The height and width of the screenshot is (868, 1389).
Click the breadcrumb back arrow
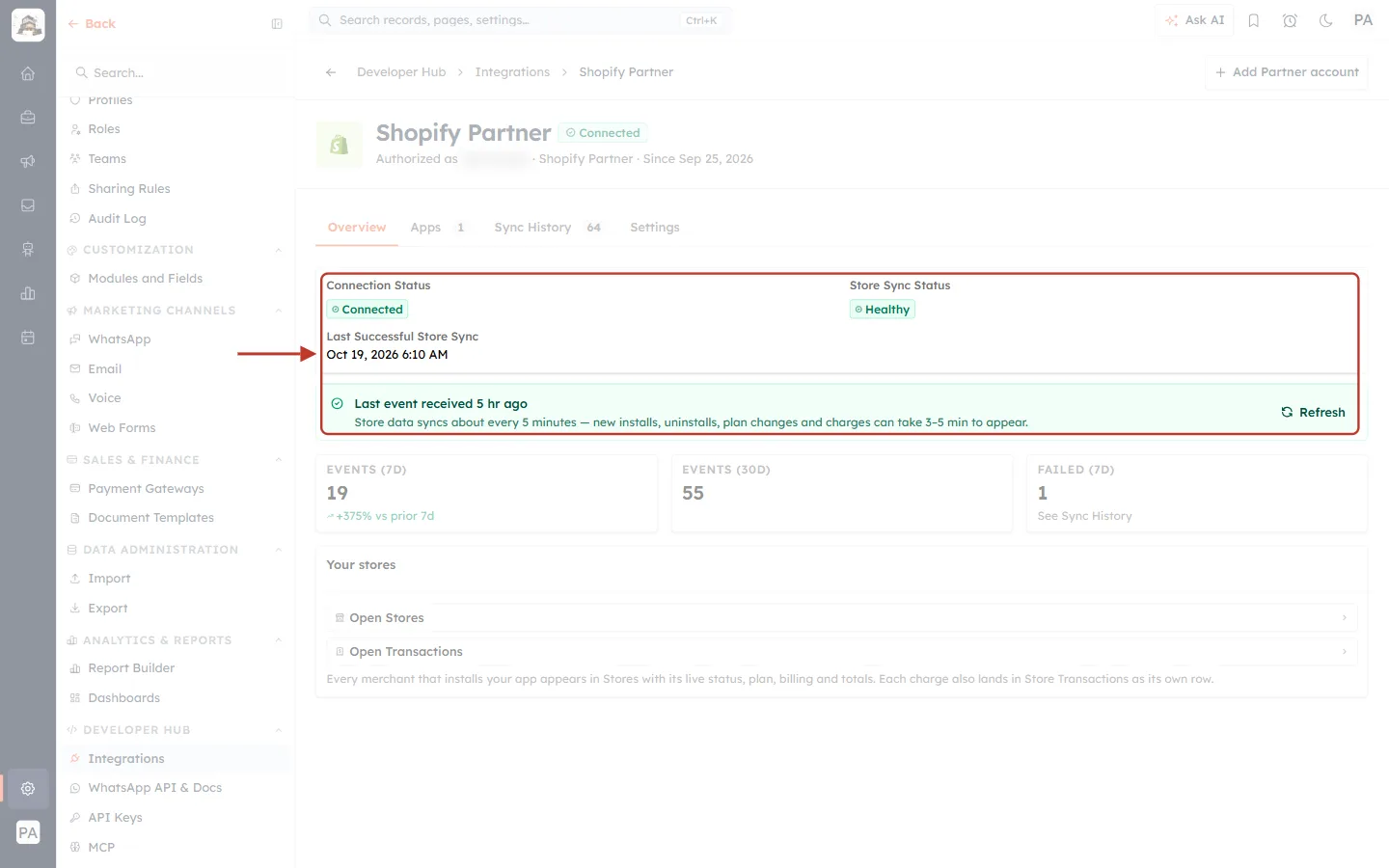point(331,72)
